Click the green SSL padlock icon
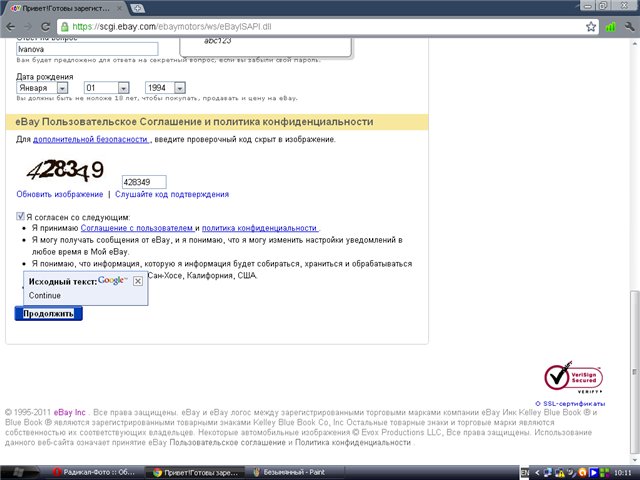The image size is (640, 480). 64,27
